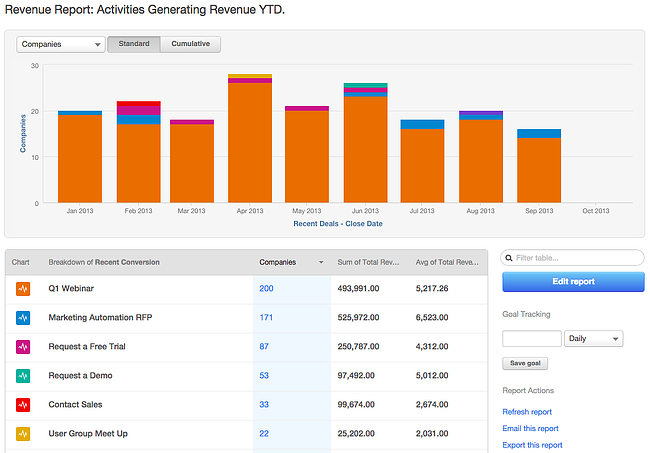This screenshot has width=650, height=453.
Task: Click the red Contact Sales chart icon
Action: pos(23,405)
